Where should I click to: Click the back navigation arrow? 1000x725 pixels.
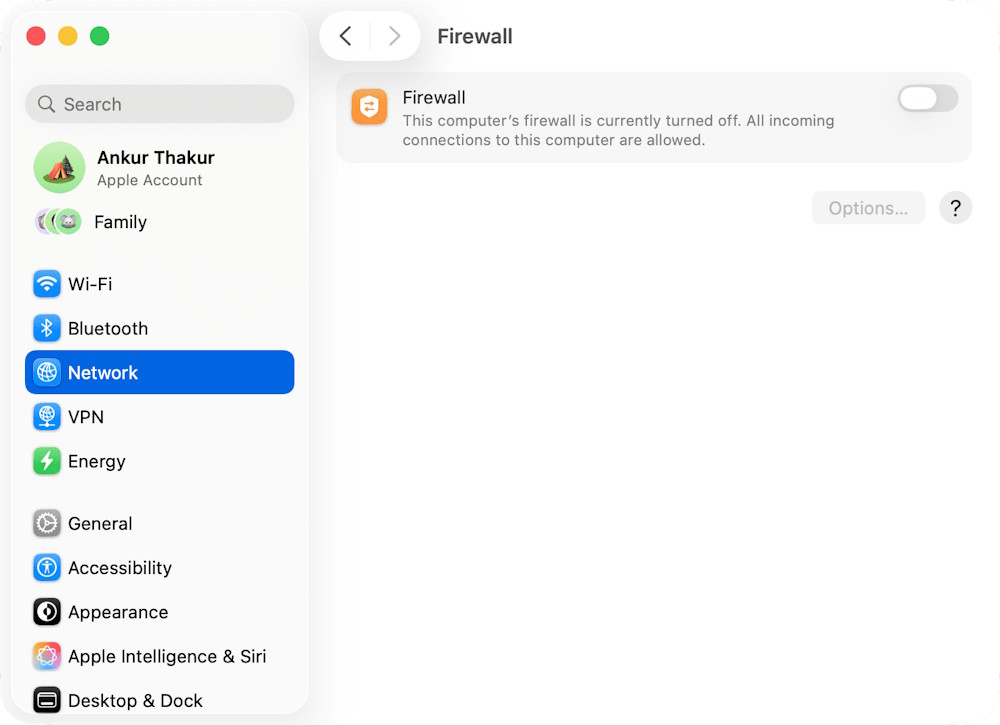(x=345, y=35)
